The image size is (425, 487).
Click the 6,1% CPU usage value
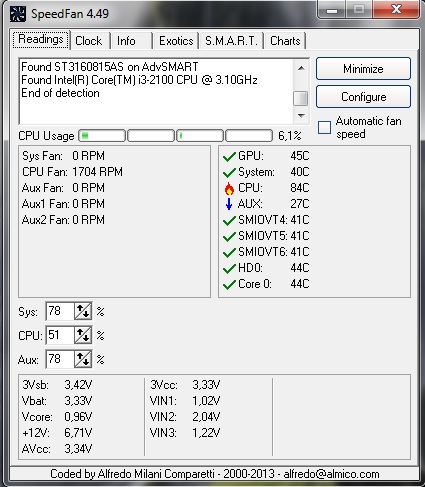(290, 136)
